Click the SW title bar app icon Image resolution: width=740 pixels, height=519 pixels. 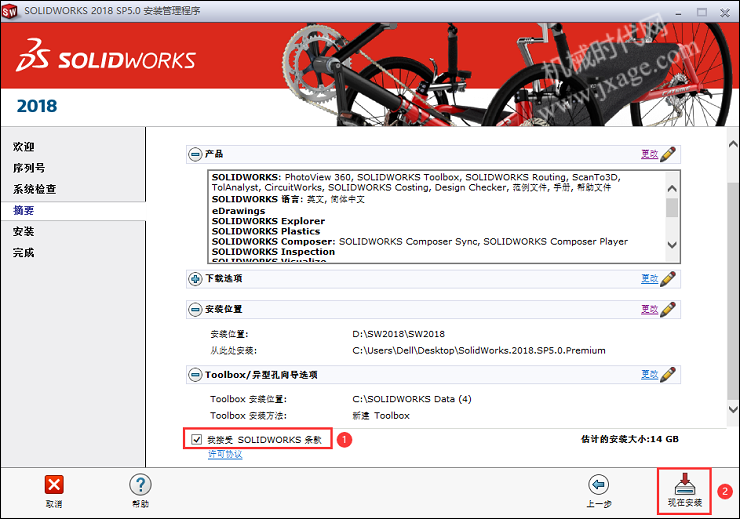9,11
